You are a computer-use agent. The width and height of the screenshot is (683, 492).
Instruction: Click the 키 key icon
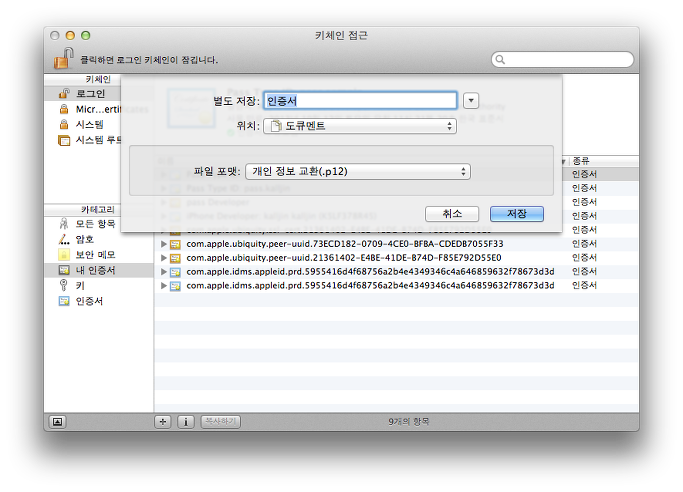[64, 286]
